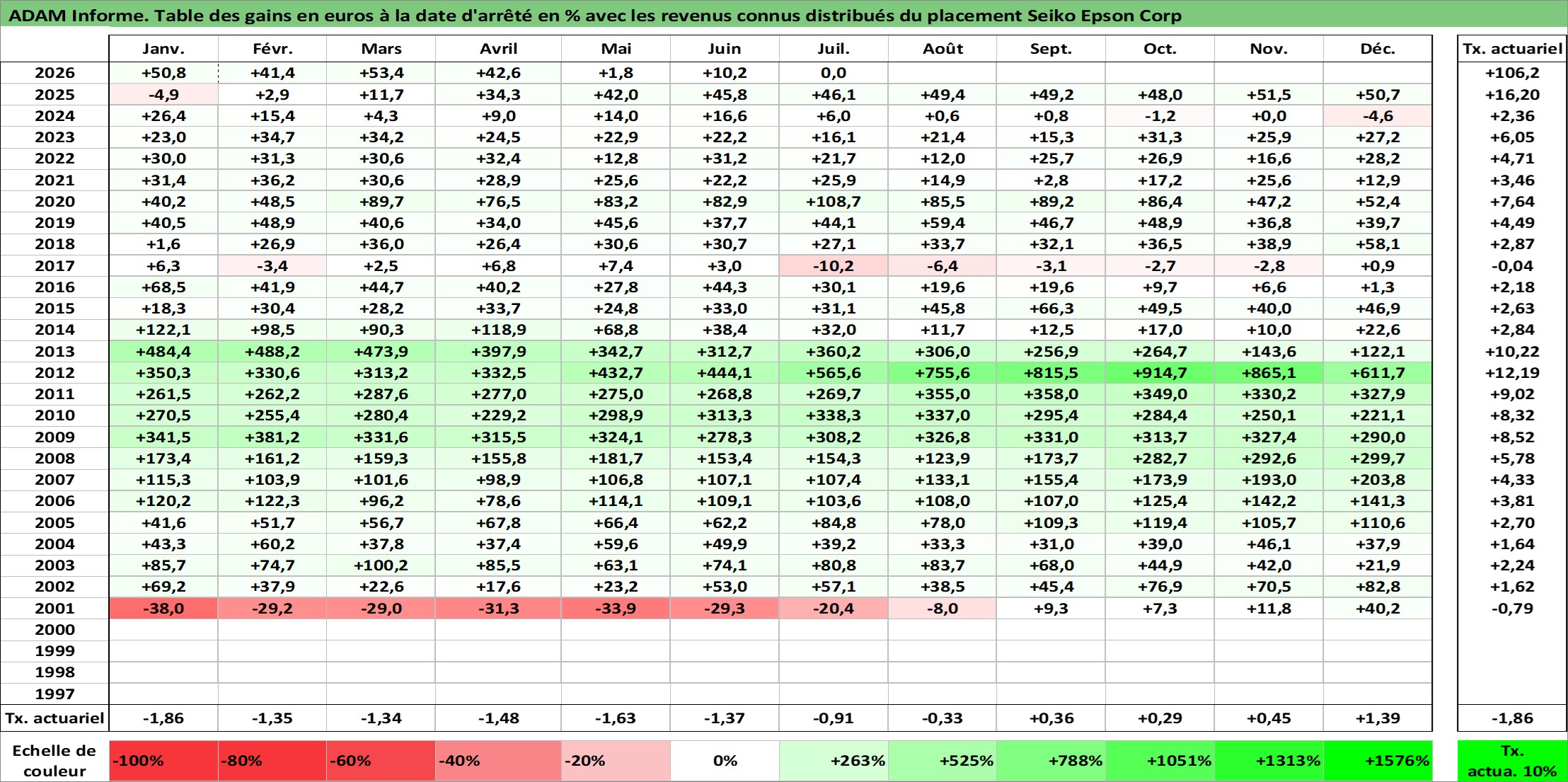
Task: Click the +108,7 cell for July 2020
Action: click(834, 202)
